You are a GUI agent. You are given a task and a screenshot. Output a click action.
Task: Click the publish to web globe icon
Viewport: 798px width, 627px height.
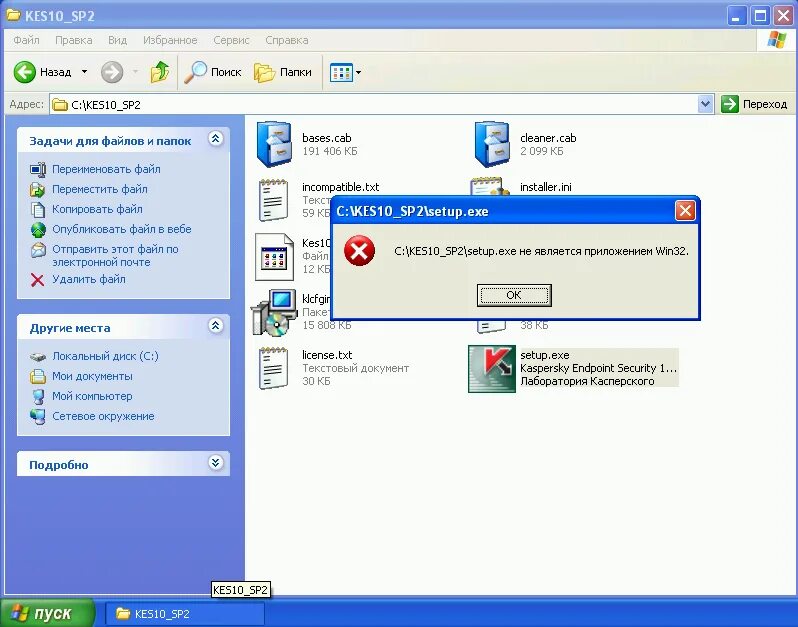pos(38,230)
